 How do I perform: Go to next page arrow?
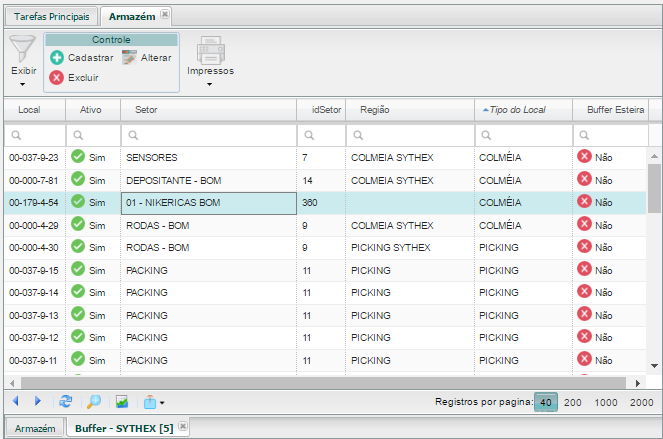click(x=38, y=401)
